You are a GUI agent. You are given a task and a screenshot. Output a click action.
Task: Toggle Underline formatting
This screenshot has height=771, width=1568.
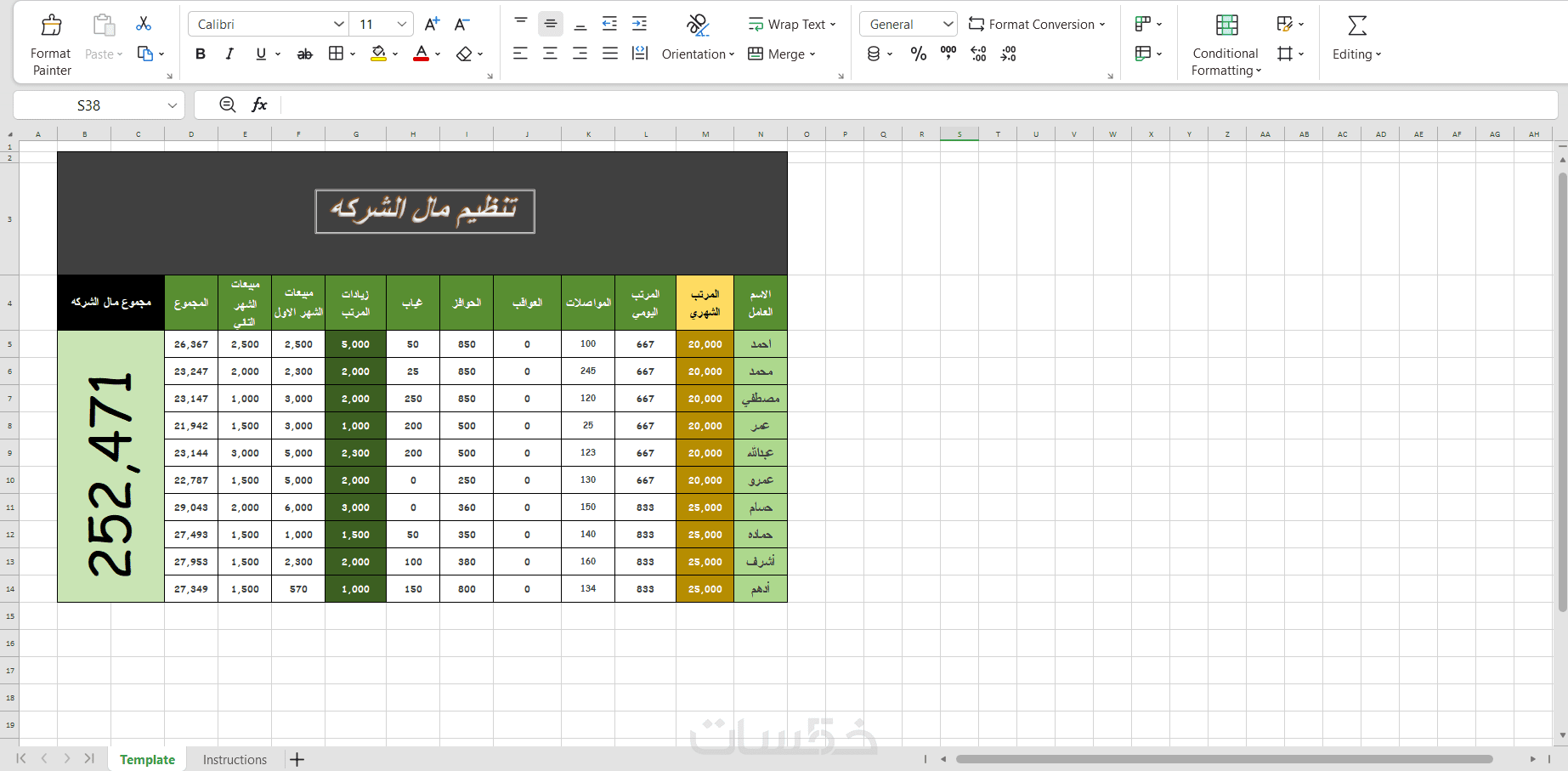(x=261, y=54)
